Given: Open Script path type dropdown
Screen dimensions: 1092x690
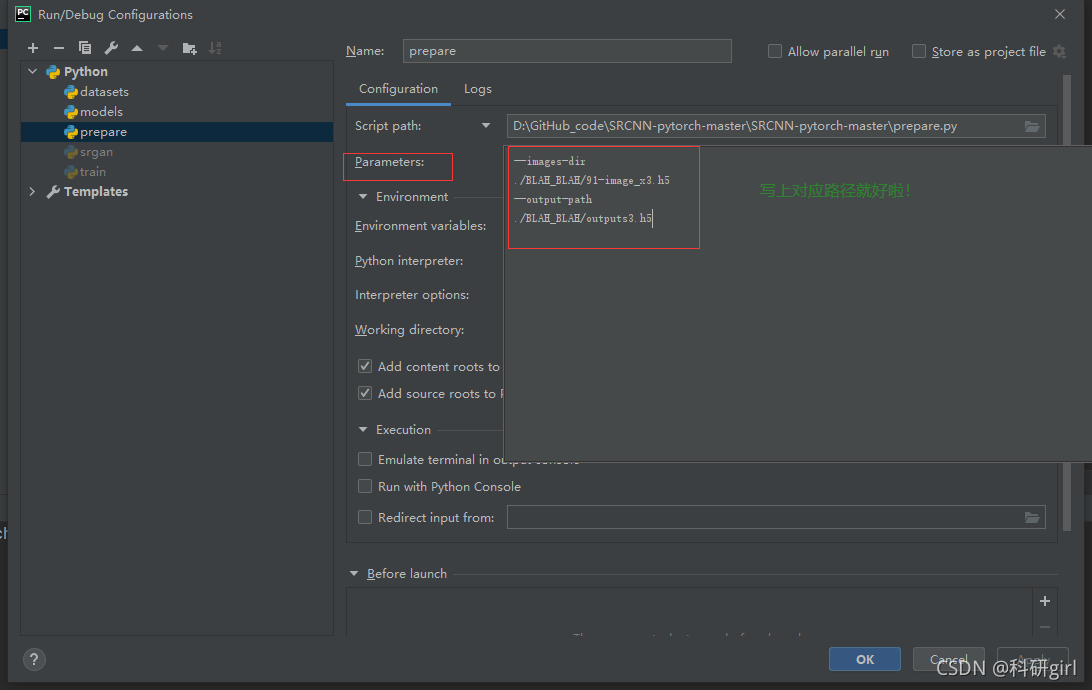Looking at the screenshot, I should click(x=485, y=126).
